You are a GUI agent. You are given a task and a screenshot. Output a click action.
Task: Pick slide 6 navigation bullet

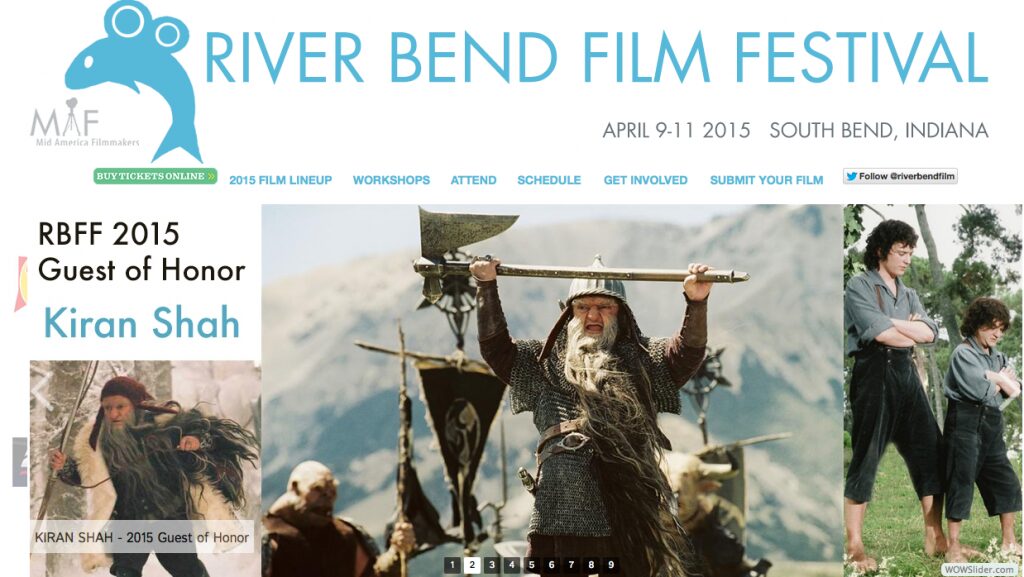[x=552, y=565]
